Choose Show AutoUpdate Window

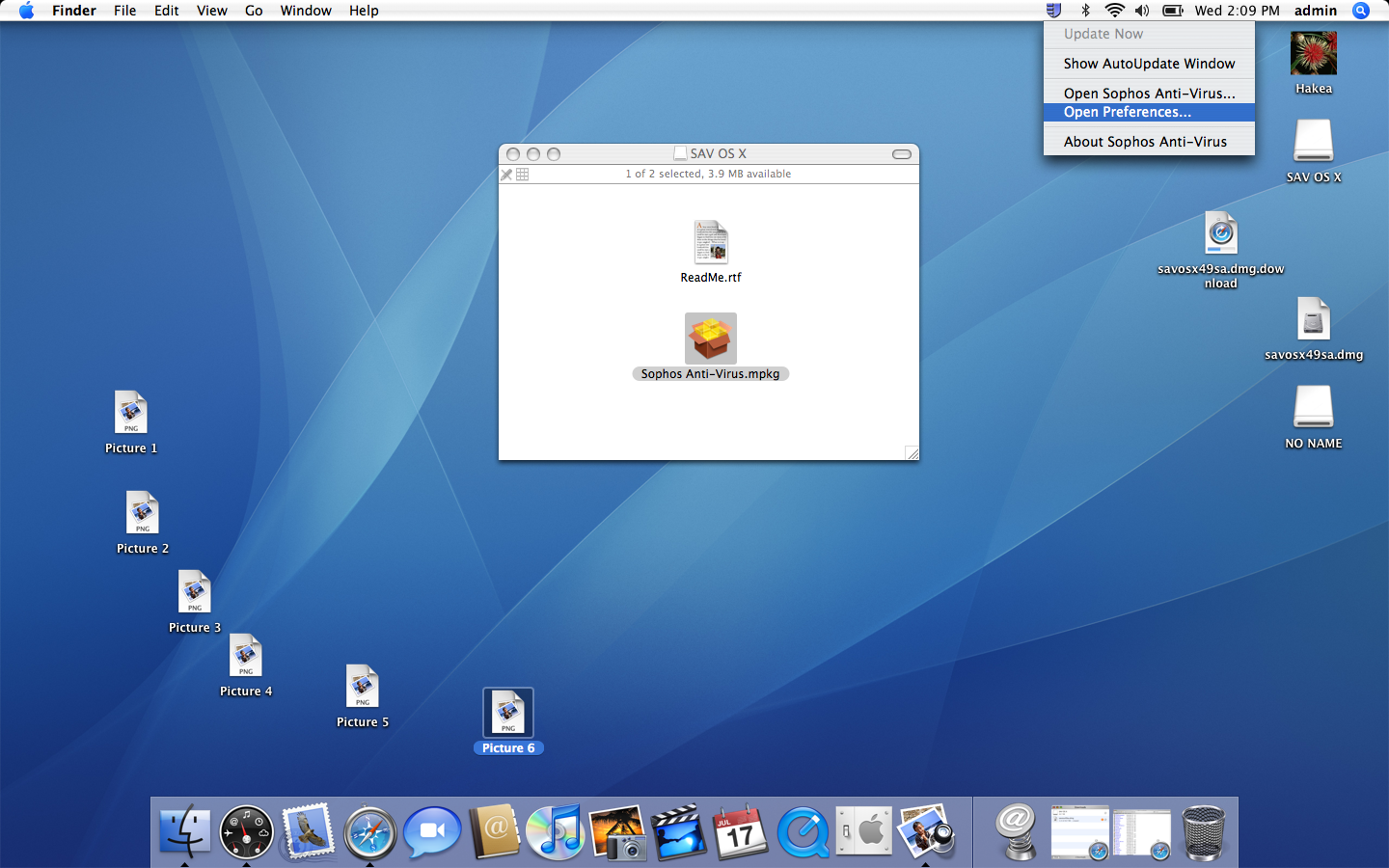coord(1149,64)
